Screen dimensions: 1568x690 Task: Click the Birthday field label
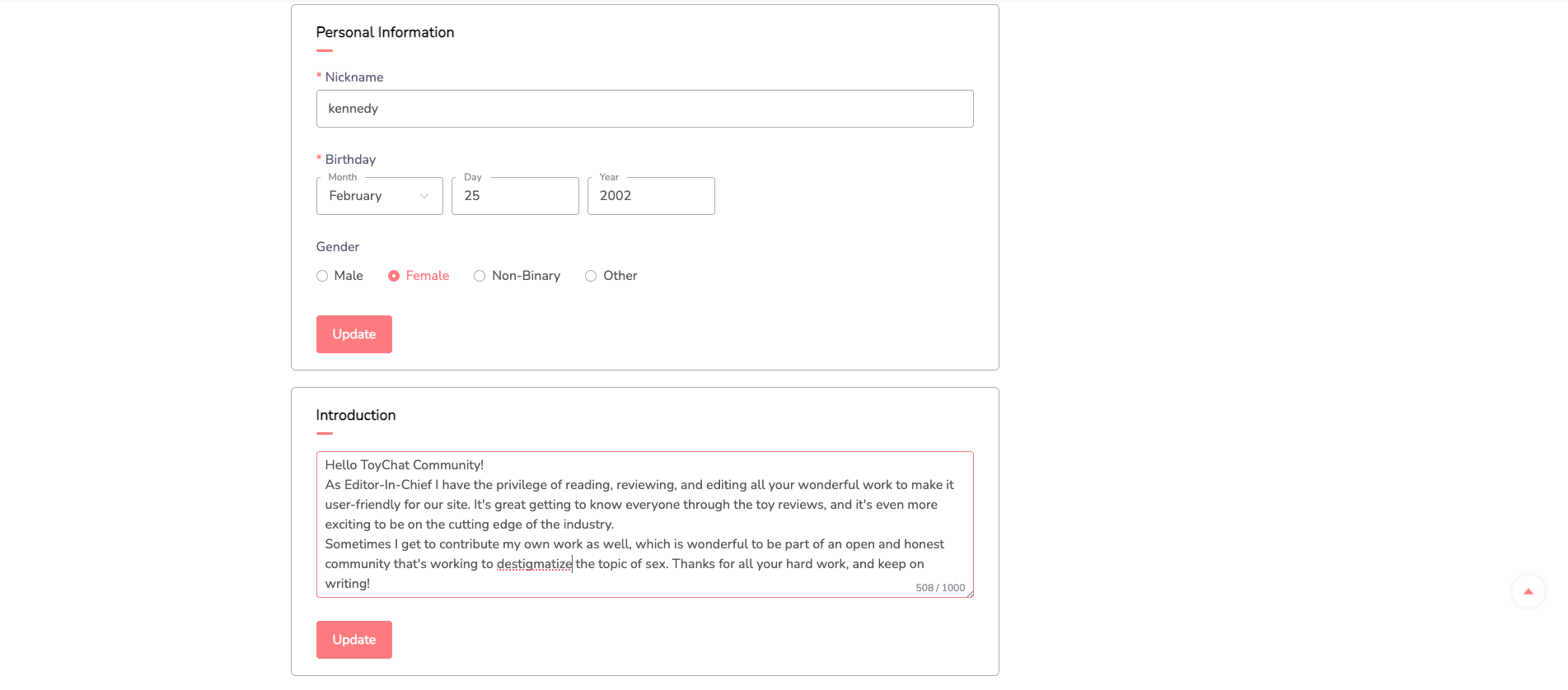[x=350, y=160]
